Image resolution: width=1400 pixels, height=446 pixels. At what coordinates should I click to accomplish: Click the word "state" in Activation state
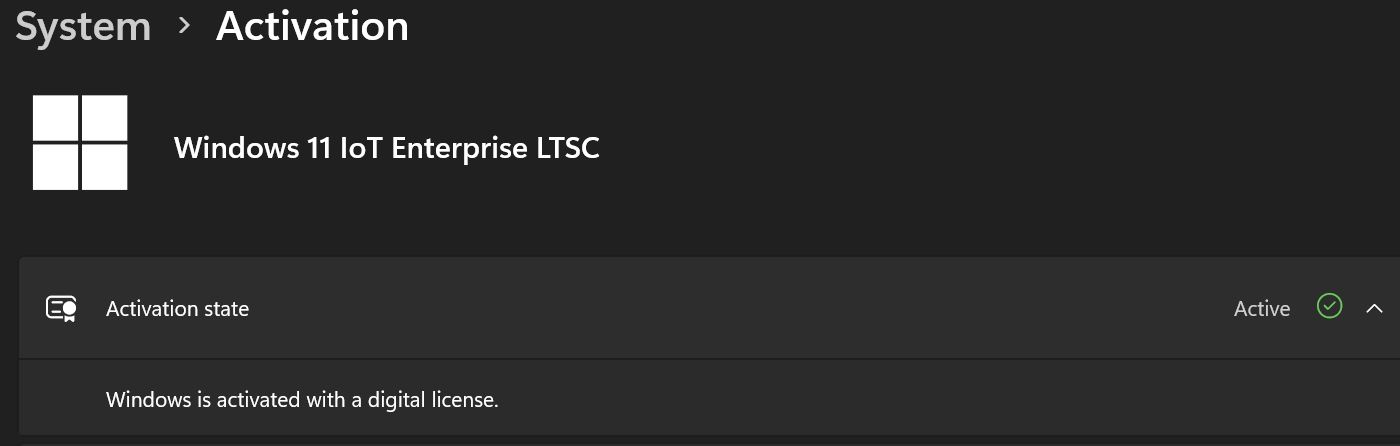(x=225, y=309)
